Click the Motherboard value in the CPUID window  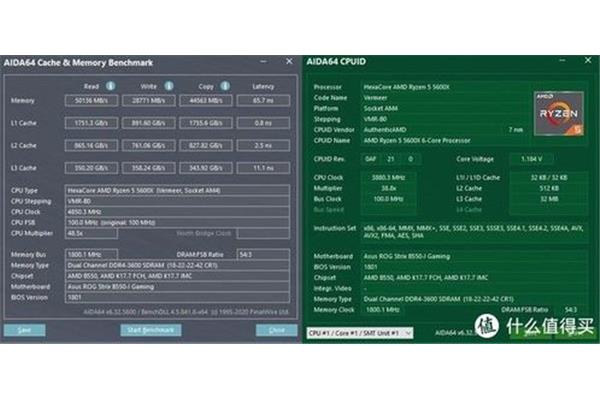pos(406,256)
